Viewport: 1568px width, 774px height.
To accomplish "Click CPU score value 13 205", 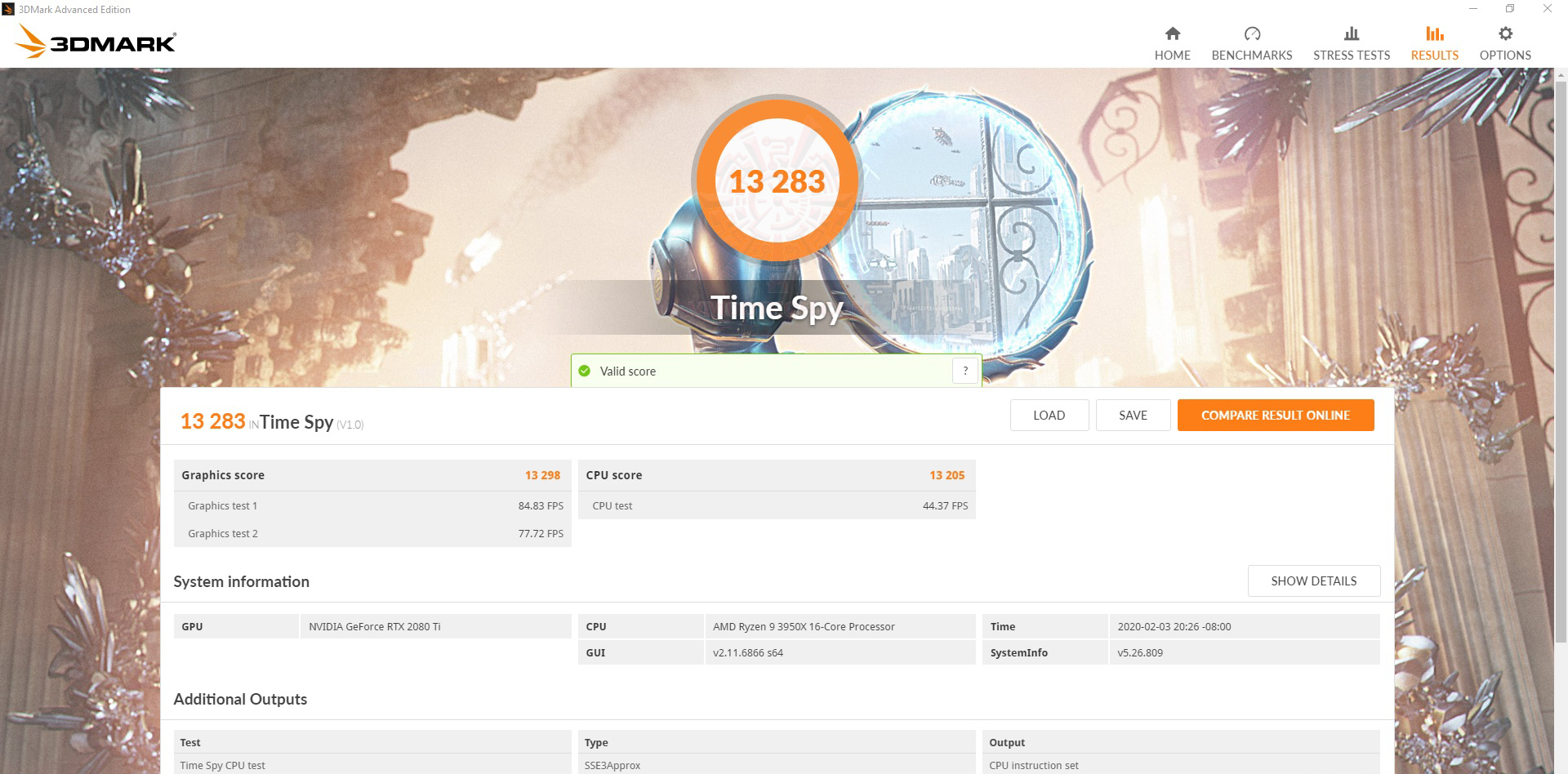I will pyautogui.click(x=947, y=474).
